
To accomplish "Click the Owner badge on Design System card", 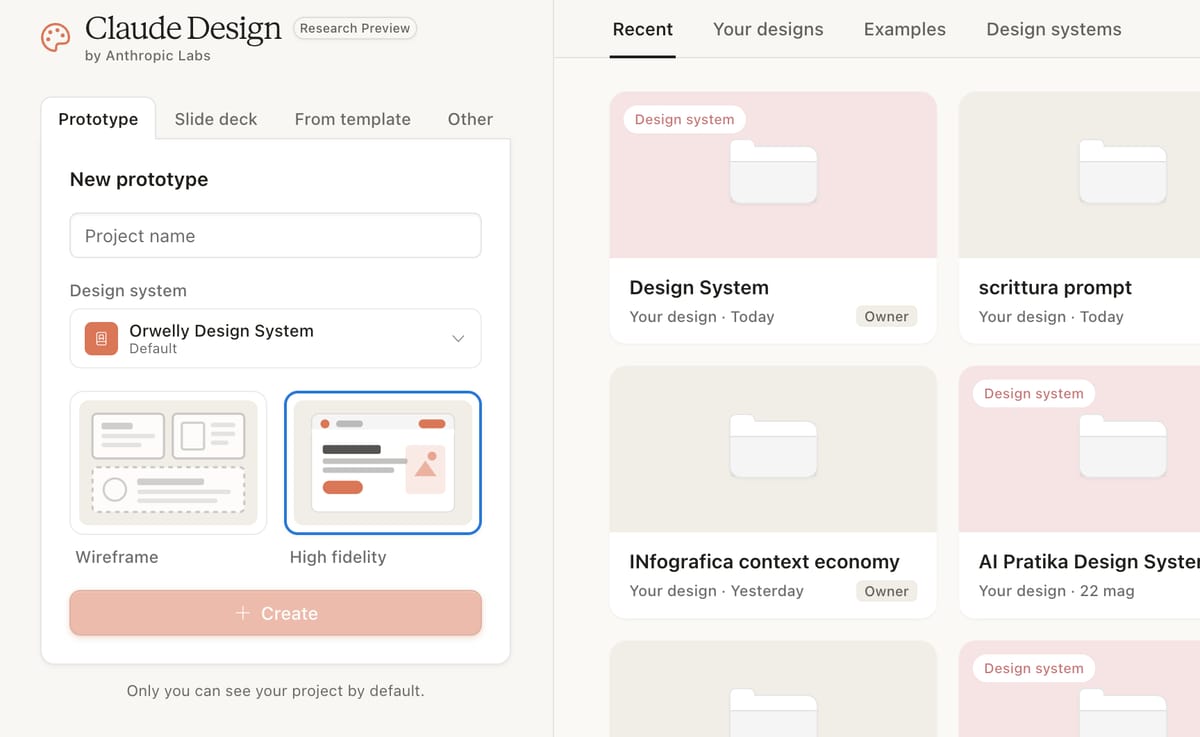I will [887, 316].
